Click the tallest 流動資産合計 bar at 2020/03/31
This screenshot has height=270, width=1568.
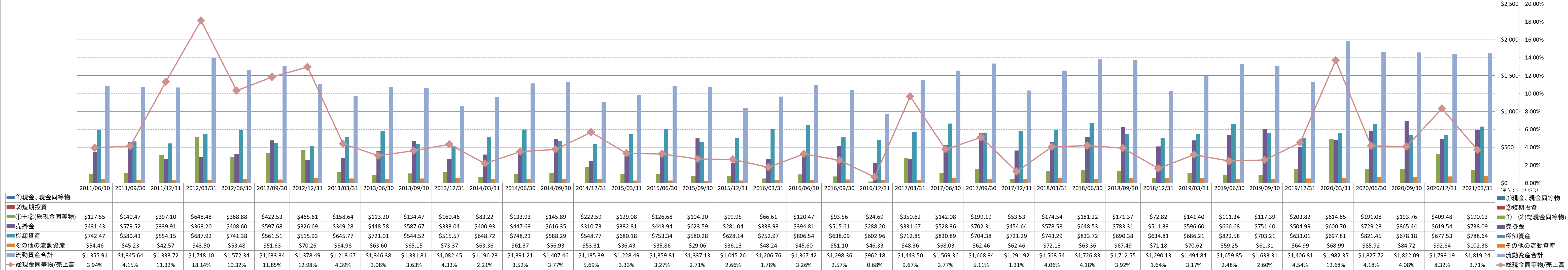point(1348,112)
